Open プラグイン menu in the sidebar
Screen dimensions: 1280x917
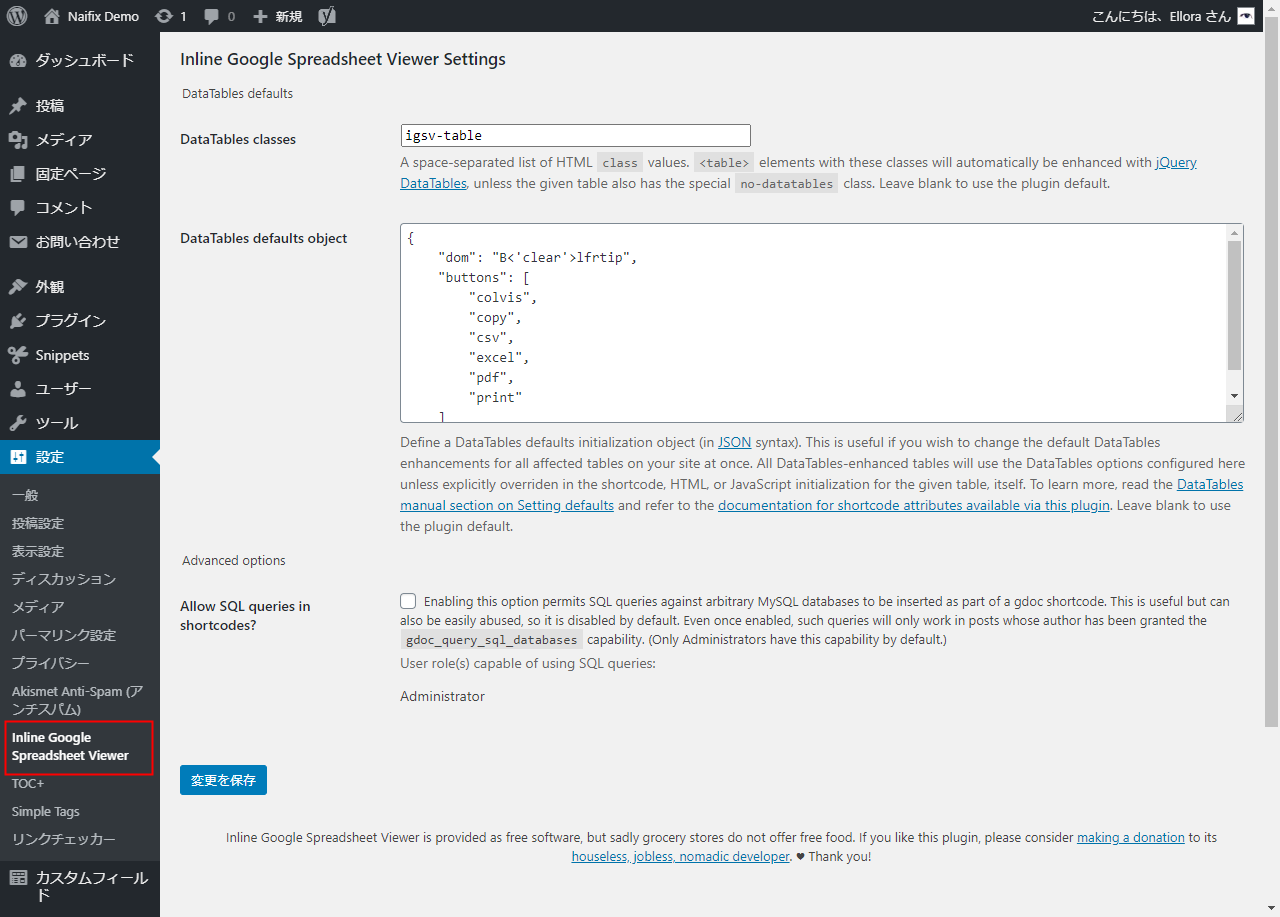click(x=80, y=321)
